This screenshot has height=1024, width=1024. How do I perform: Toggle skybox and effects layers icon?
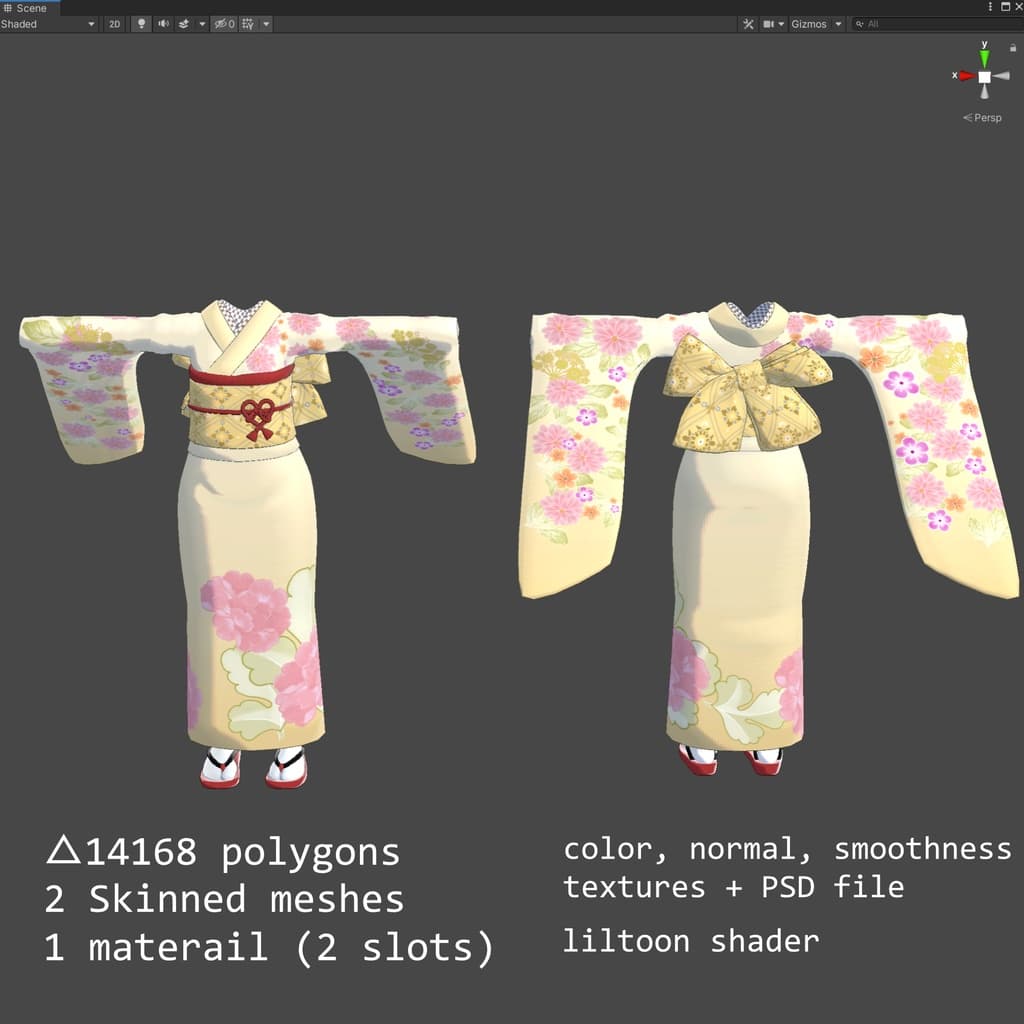[x=184, y=24]
